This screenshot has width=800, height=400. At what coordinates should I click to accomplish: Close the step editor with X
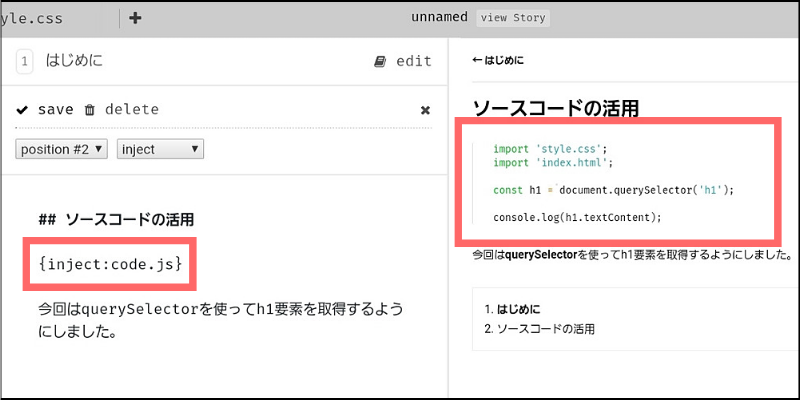pyautogui.click(x=425, y=110)
